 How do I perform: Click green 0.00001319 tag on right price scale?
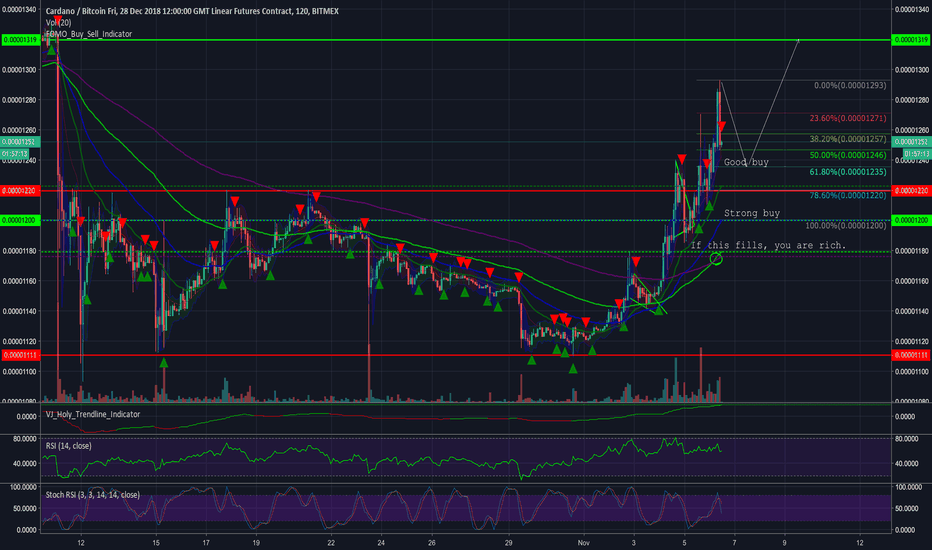click(911, 40)
